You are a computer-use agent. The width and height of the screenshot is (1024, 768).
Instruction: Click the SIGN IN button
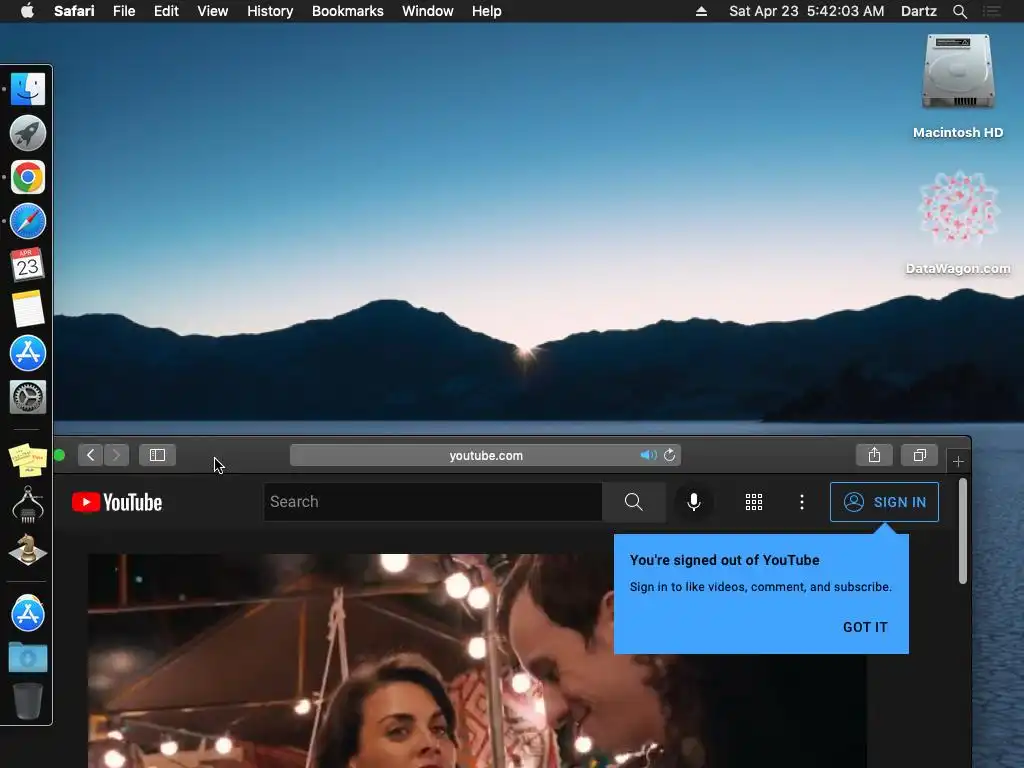[884, 502]
